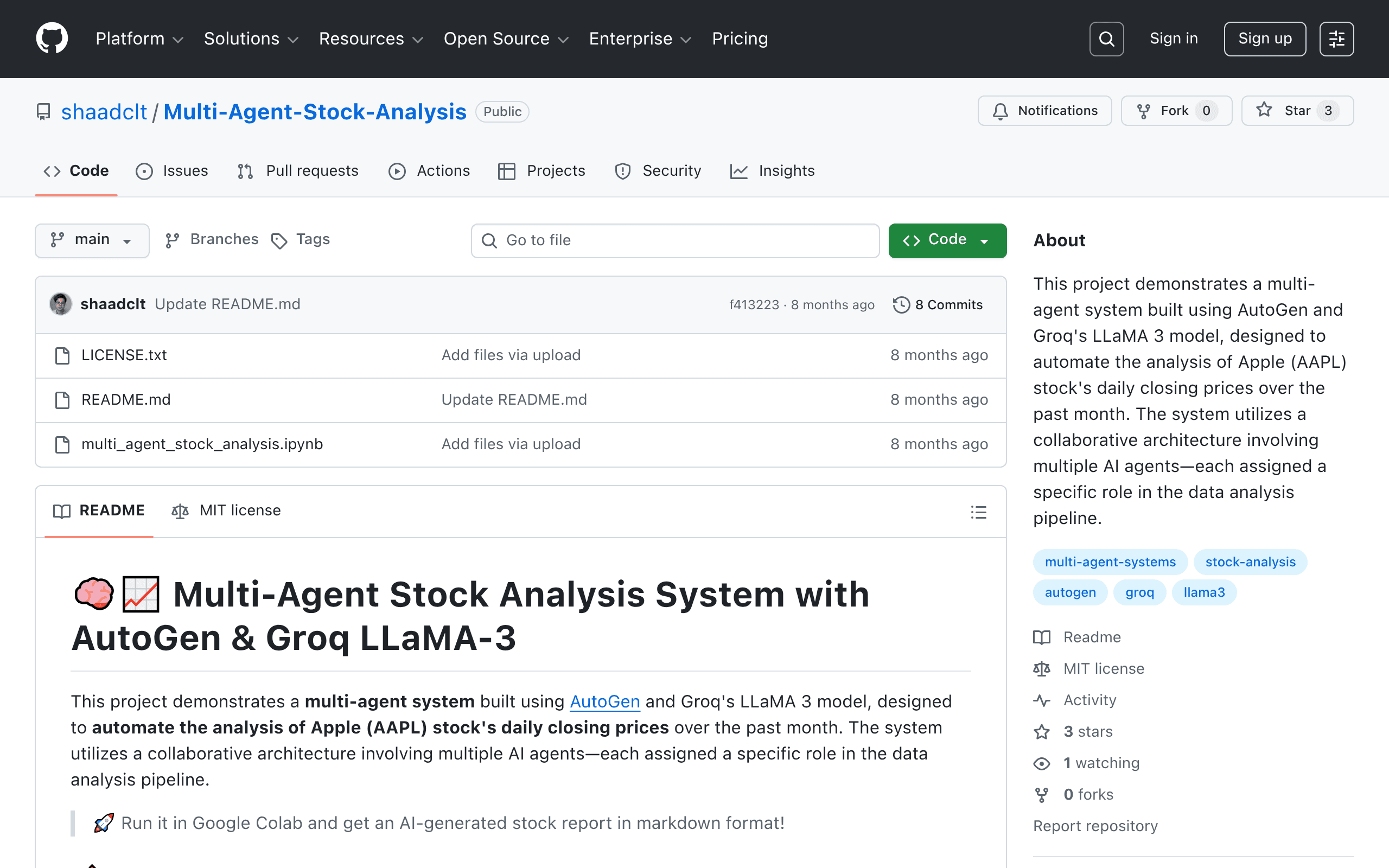Viewport: 1389px width, 868px height.
Task: Open the Solutions navigation menu
Action: (251, 39)
